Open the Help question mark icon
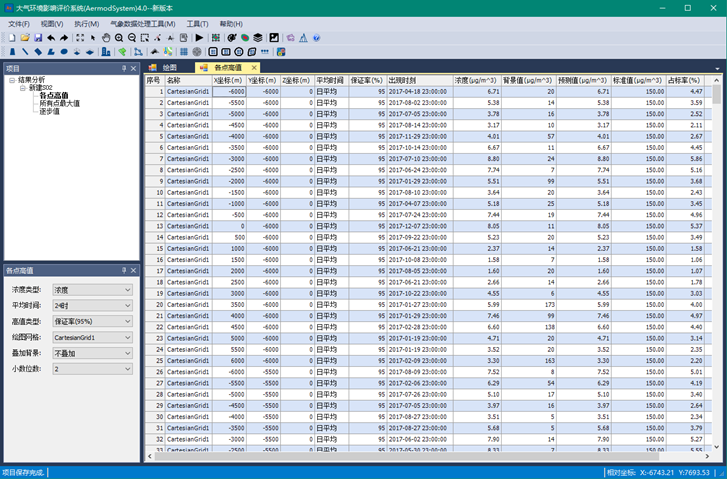Image resolution: width=727 pixels, height=479 pixels. 317,38
